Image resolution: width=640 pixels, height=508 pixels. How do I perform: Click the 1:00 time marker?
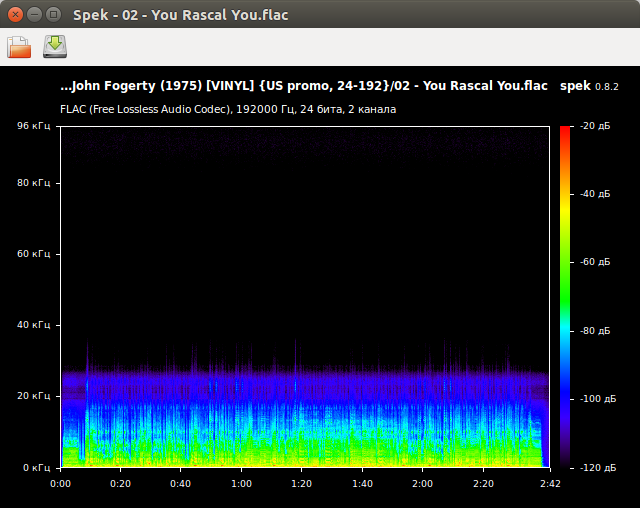point(241,483)
